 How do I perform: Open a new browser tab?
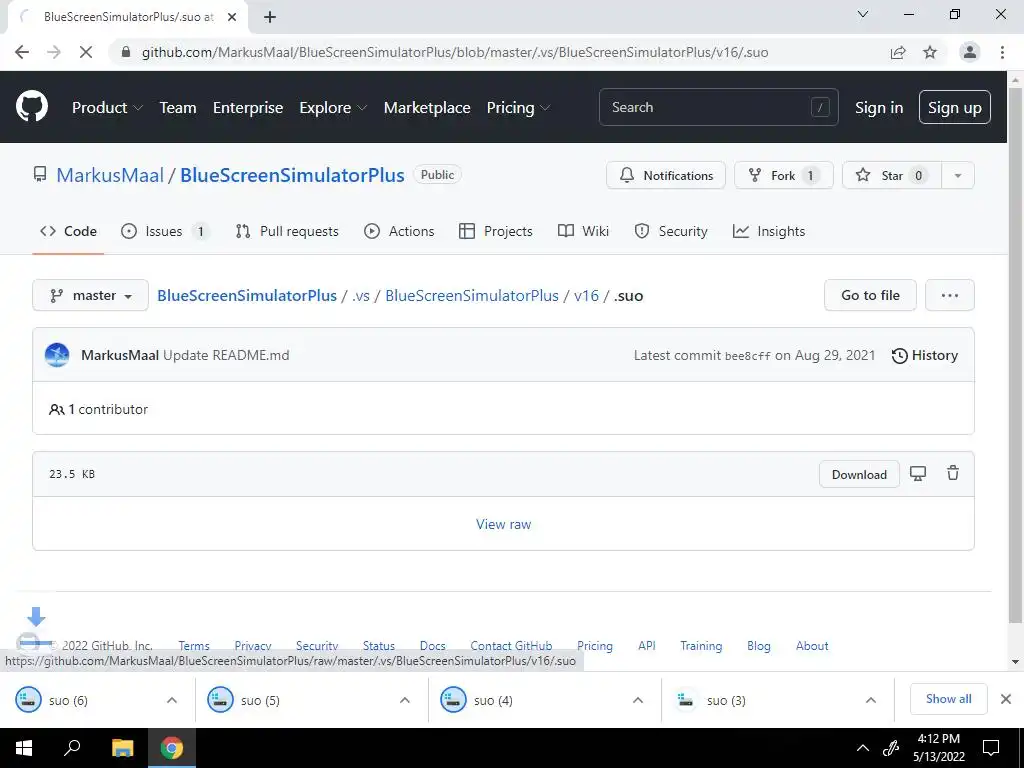point(270,17)
